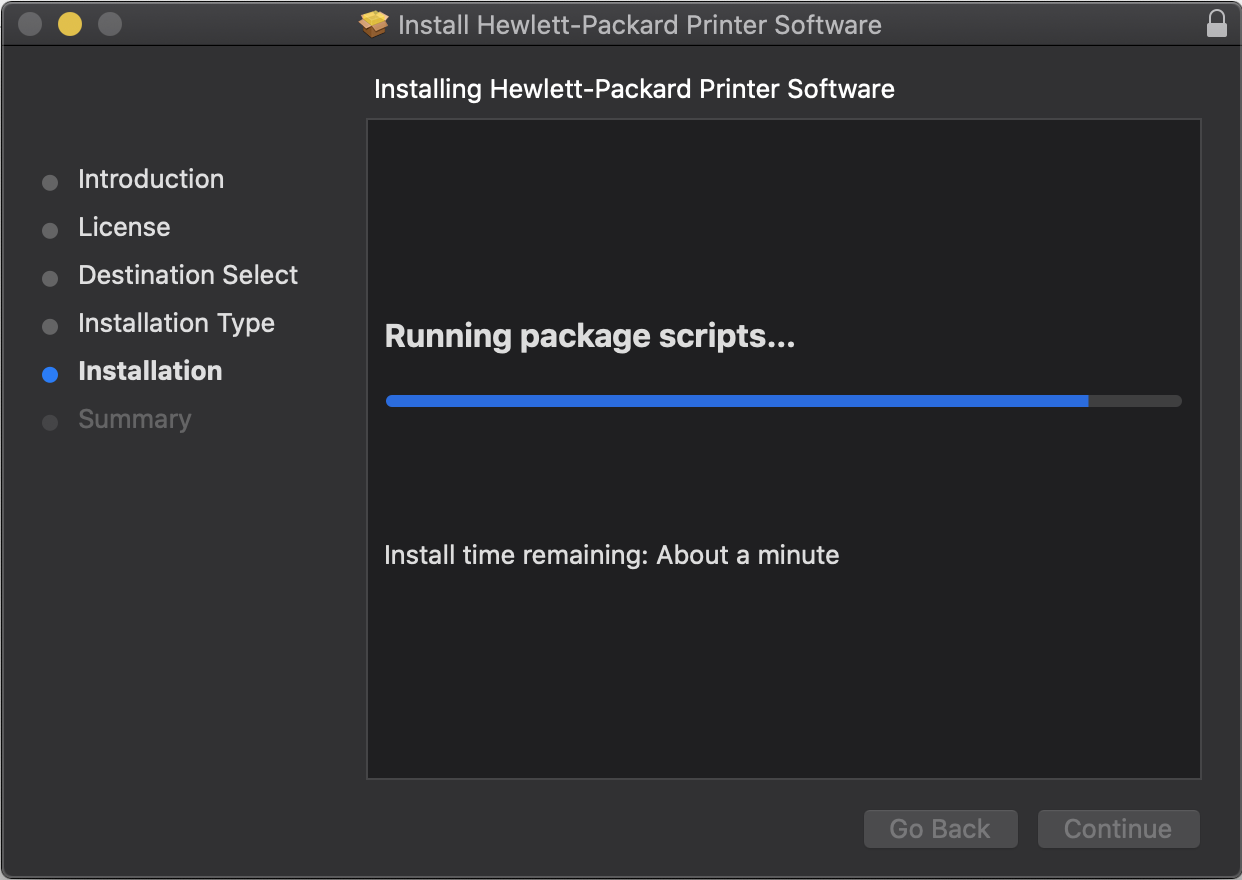Select the Destination Select step

188,276
